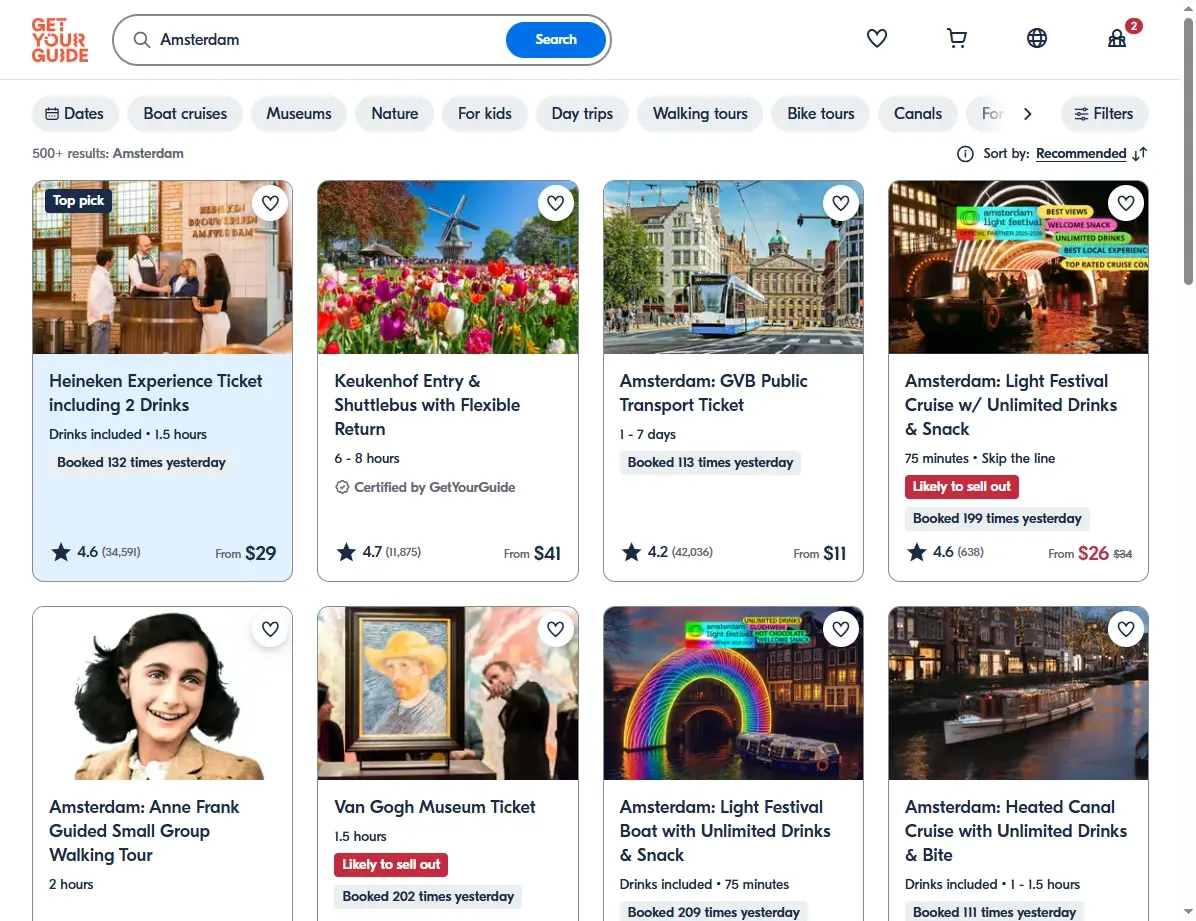Show more categories with right chevron
This screenshot has width=1196, height=921.
1027,114
